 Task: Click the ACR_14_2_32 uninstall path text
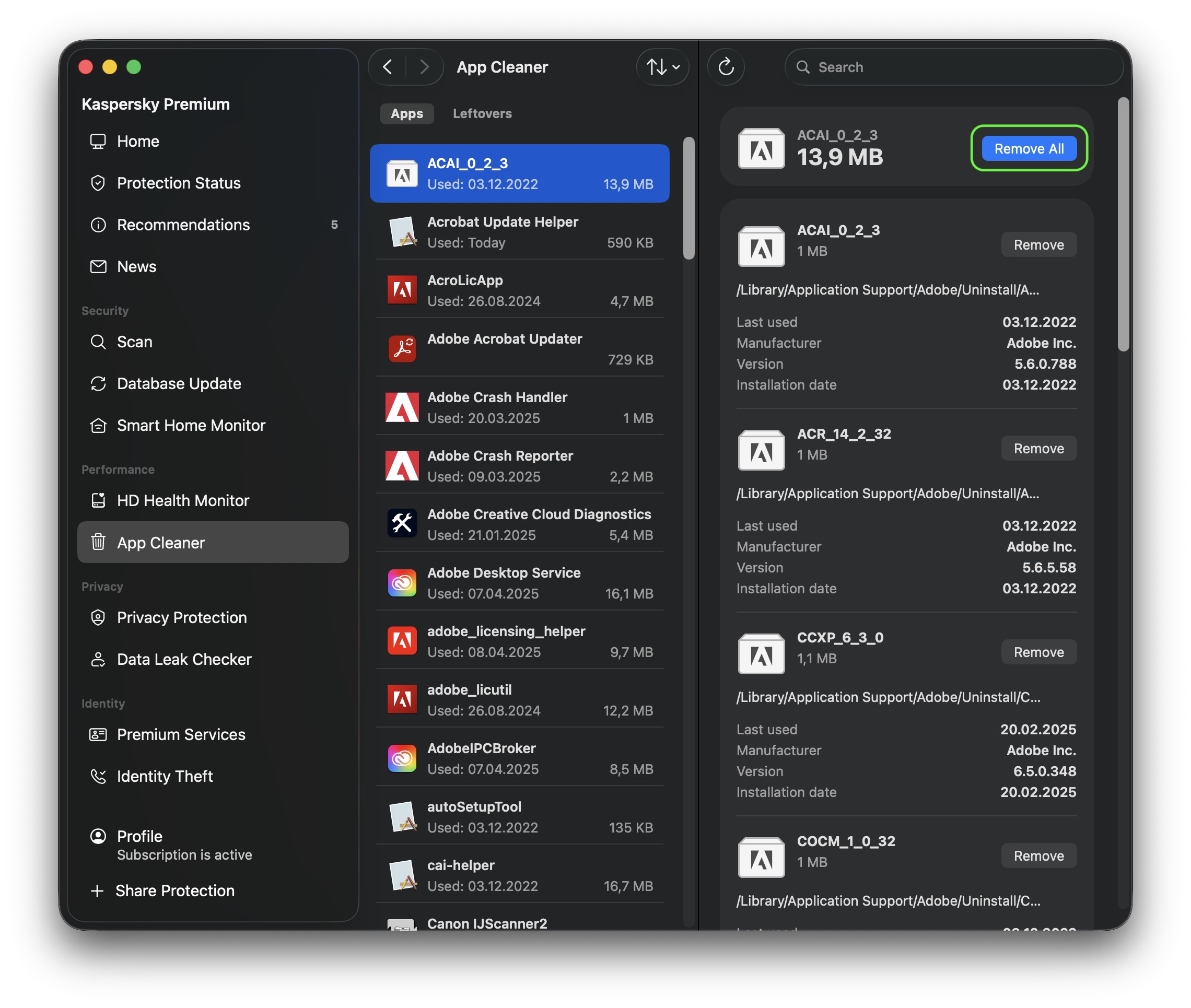(887, 493)
